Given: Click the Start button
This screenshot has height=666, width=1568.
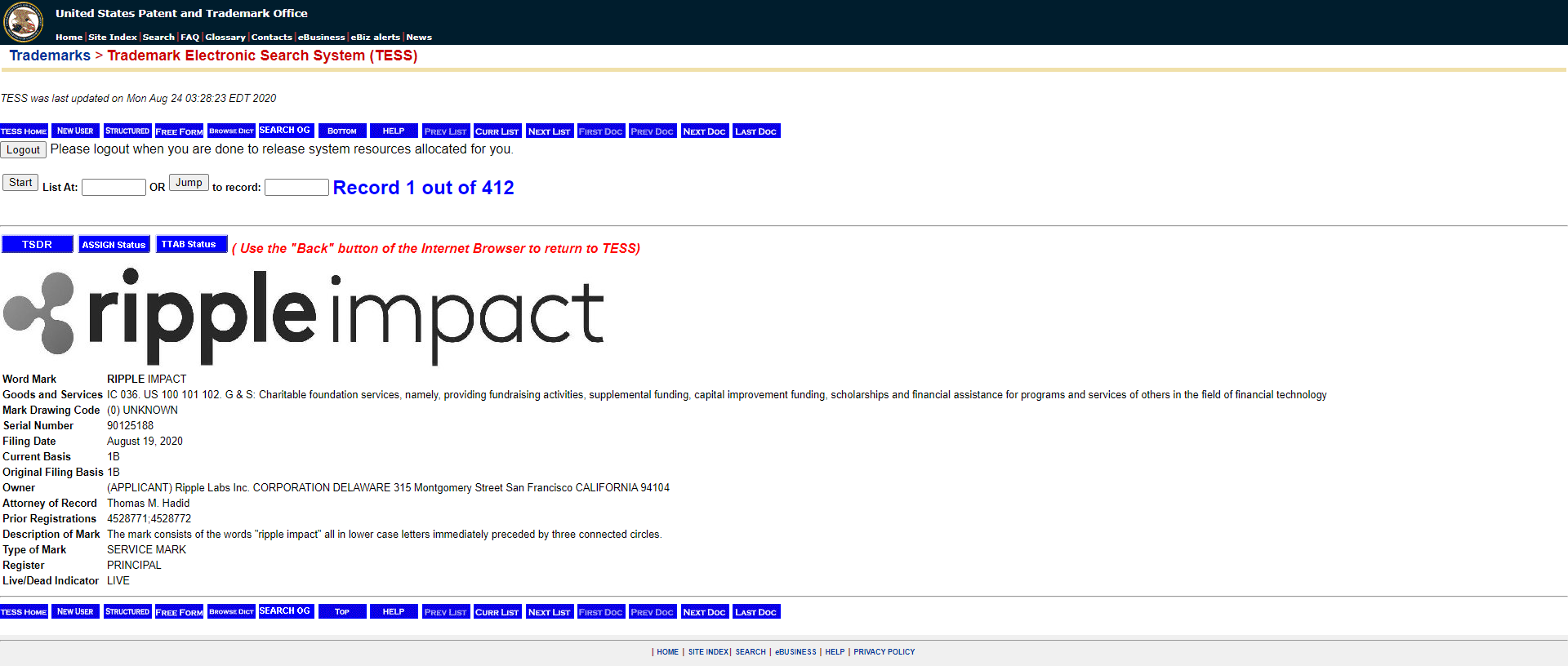Looking at the screenshot, I should click(x=20, y=183).
